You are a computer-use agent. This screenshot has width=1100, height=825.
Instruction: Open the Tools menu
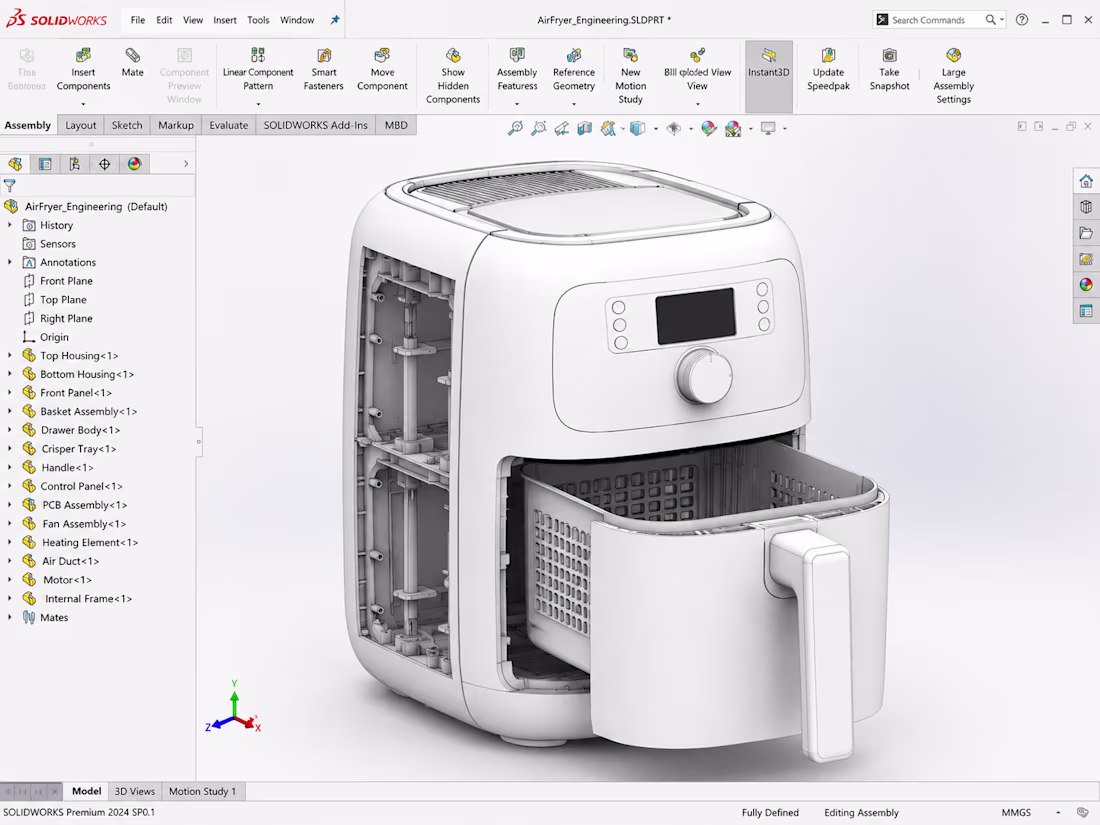pos(258,20)
